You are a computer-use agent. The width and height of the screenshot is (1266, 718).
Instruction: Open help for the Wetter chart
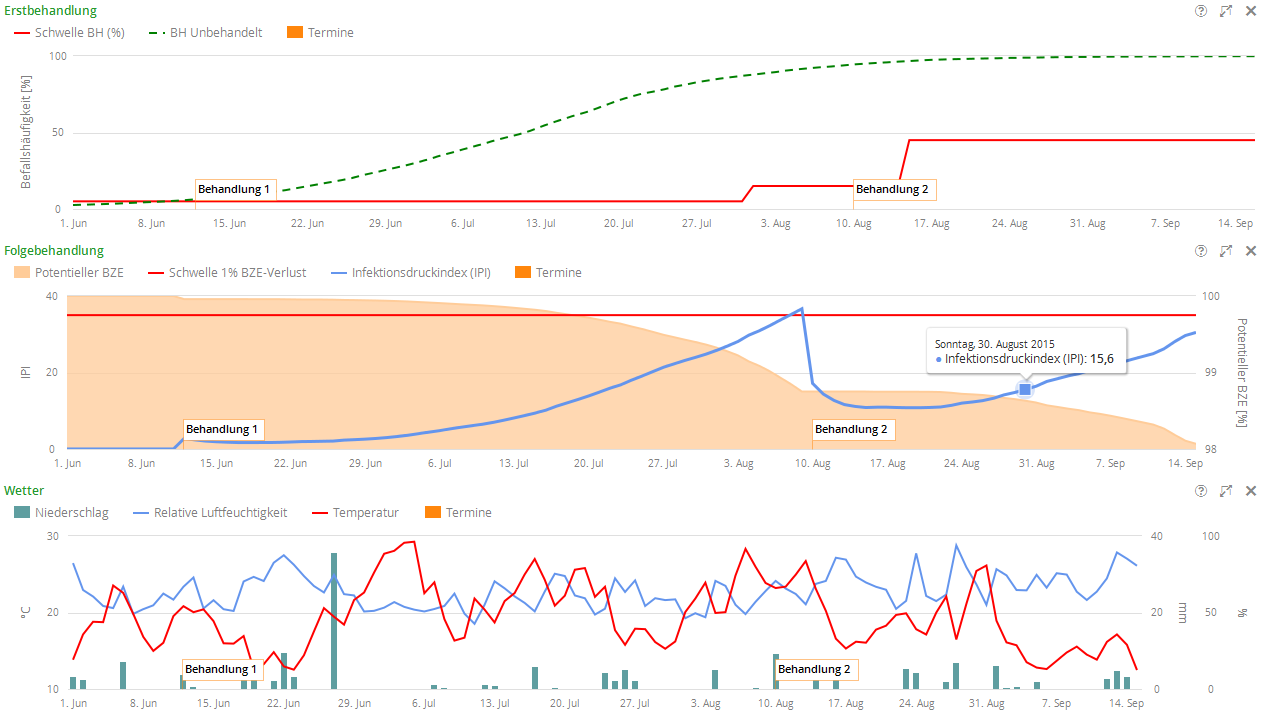tap(1201, 491)
